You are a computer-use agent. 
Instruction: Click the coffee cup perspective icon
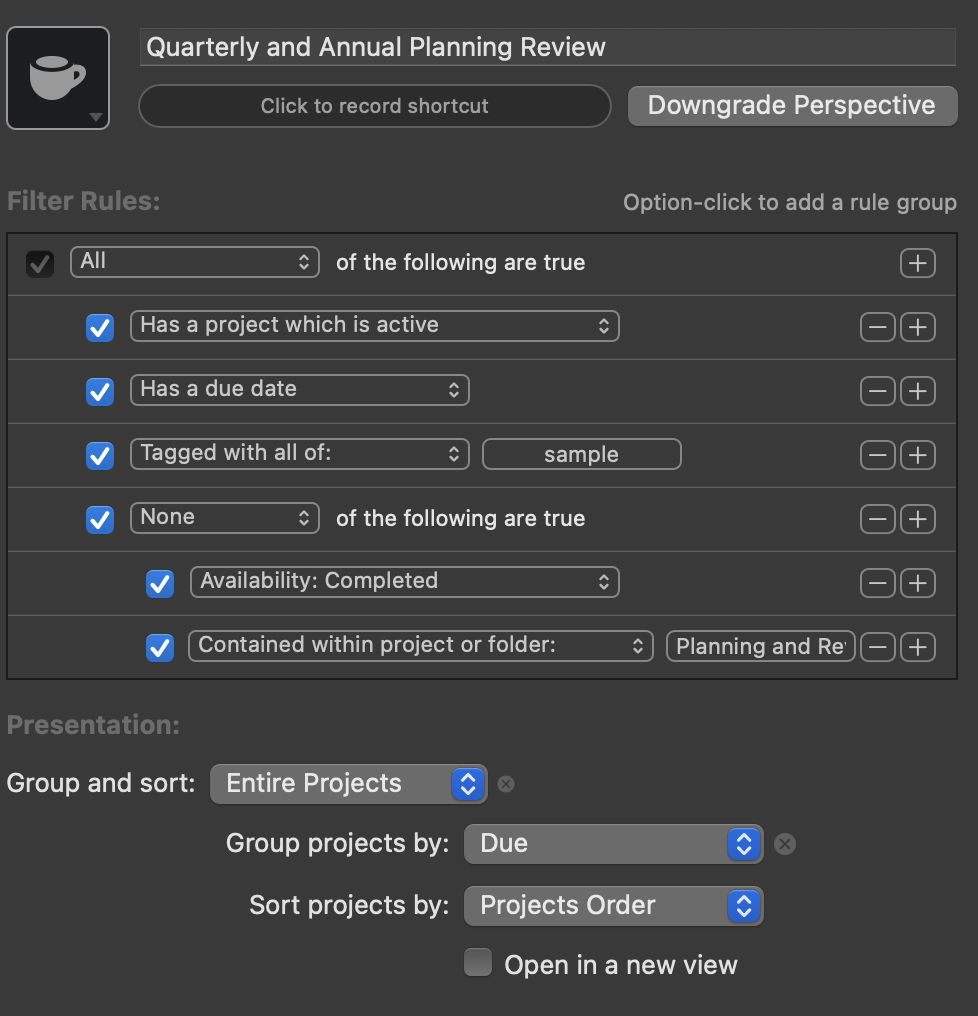(x=57, y=78)
